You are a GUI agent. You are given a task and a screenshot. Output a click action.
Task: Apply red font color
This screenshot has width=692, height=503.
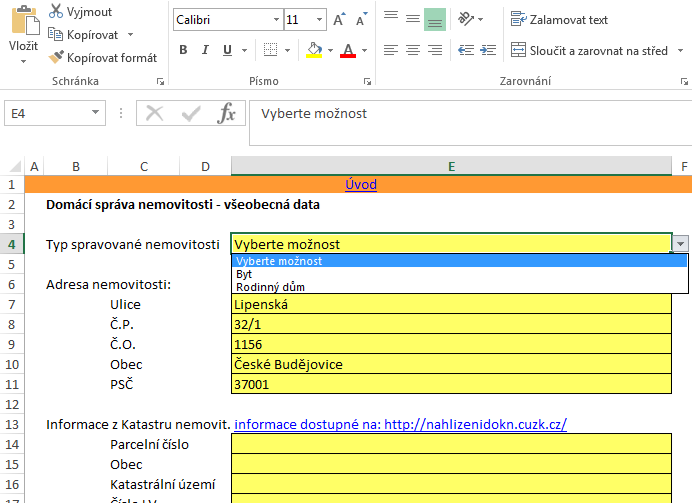(x=348, y=50)
